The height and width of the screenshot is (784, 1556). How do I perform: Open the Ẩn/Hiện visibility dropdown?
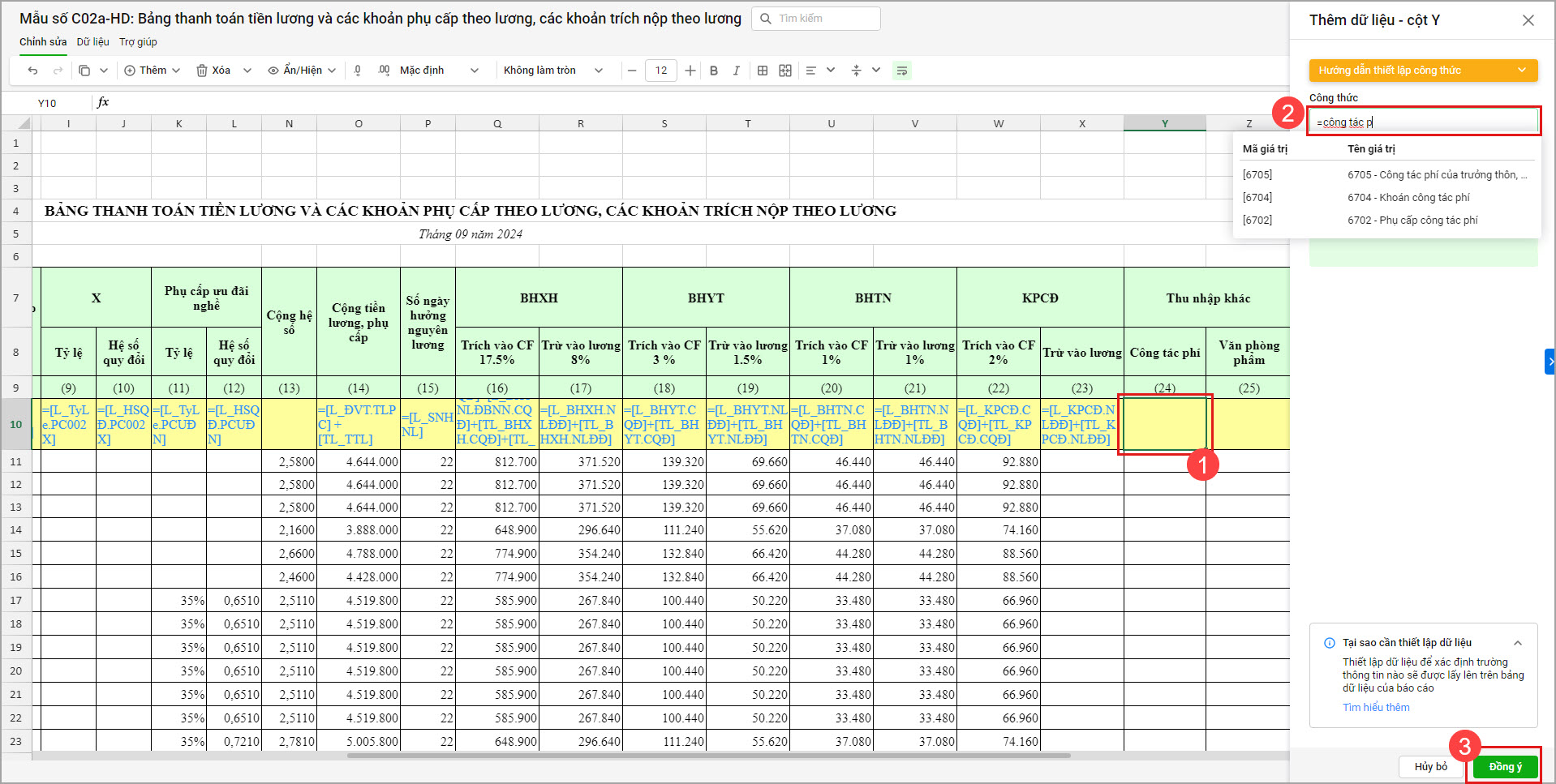302,71
